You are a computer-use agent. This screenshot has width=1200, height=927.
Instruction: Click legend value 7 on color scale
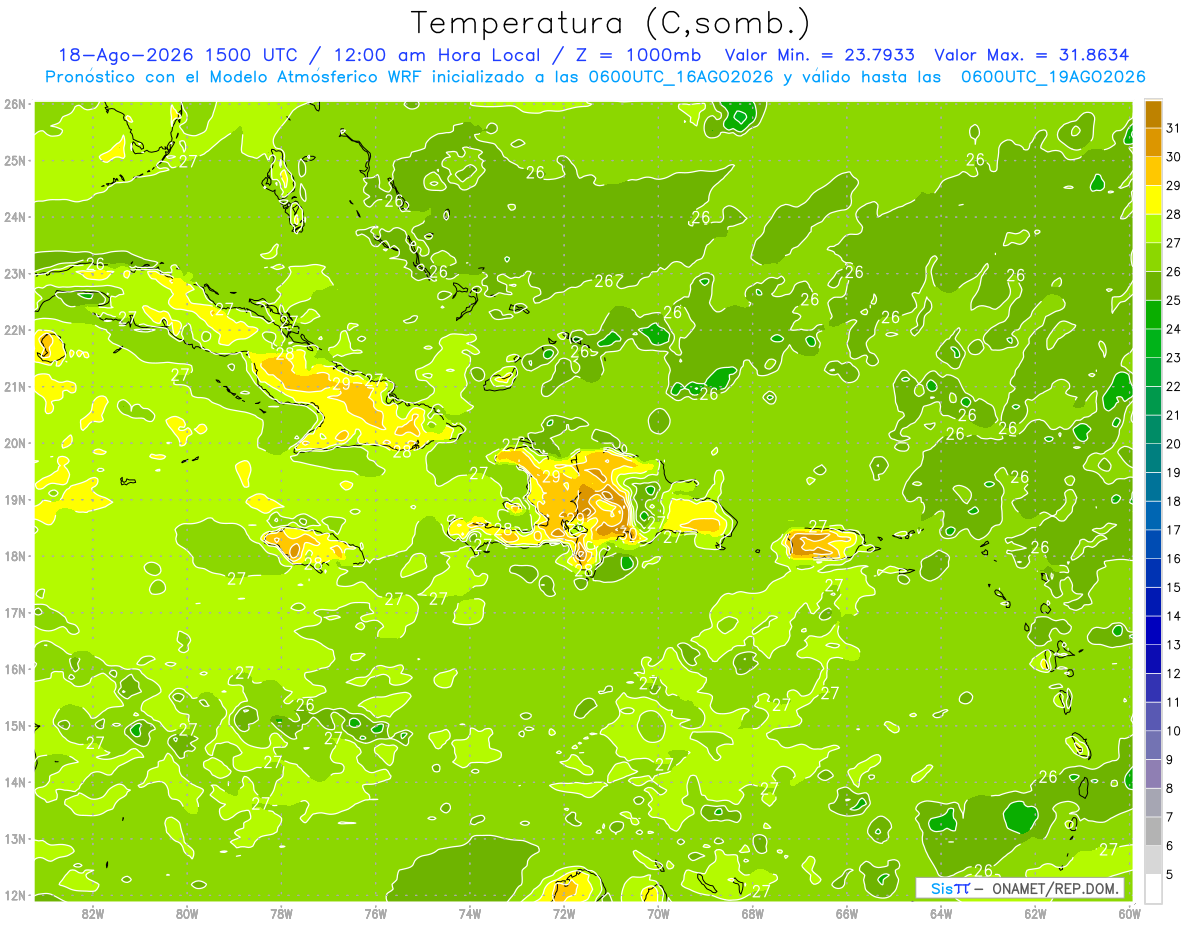click(1170, 817)
